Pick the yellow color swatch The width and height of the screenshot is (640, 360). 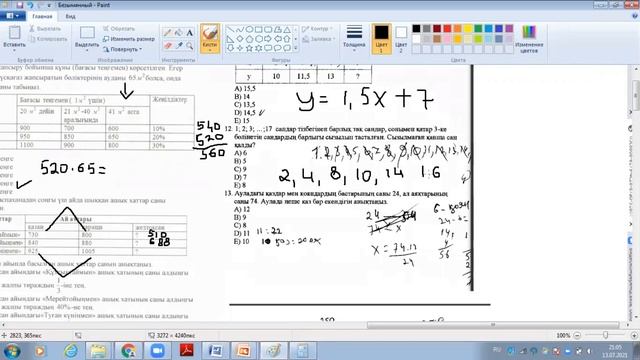tap(468, 29)
